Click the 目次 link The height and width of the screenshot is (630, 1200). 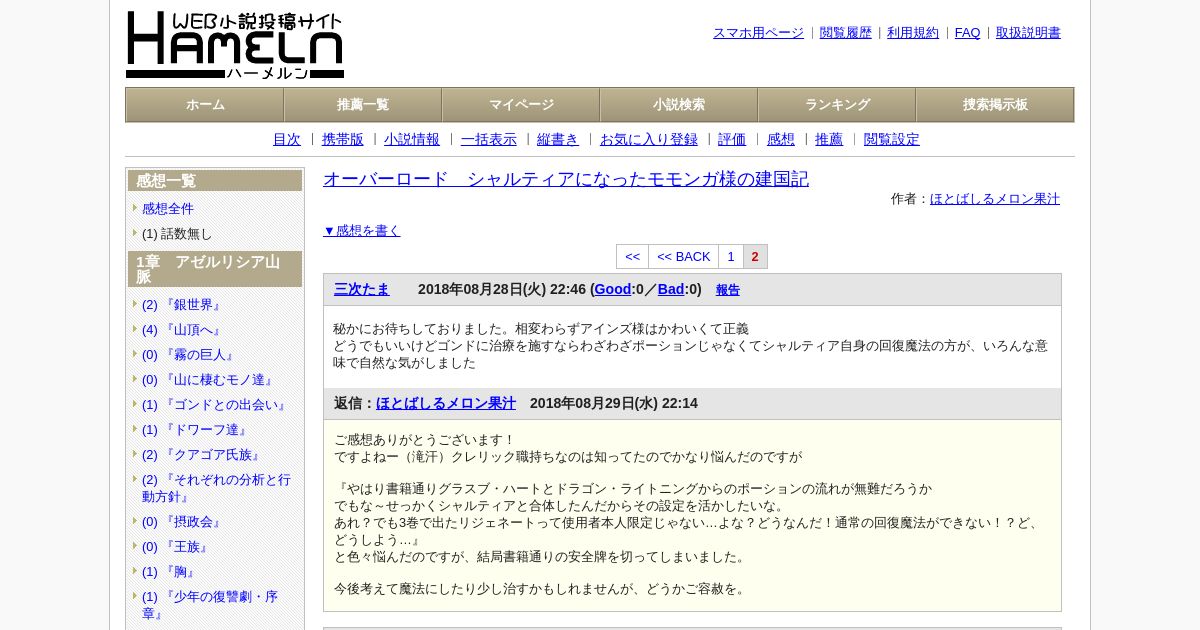[x=287, y=139]
